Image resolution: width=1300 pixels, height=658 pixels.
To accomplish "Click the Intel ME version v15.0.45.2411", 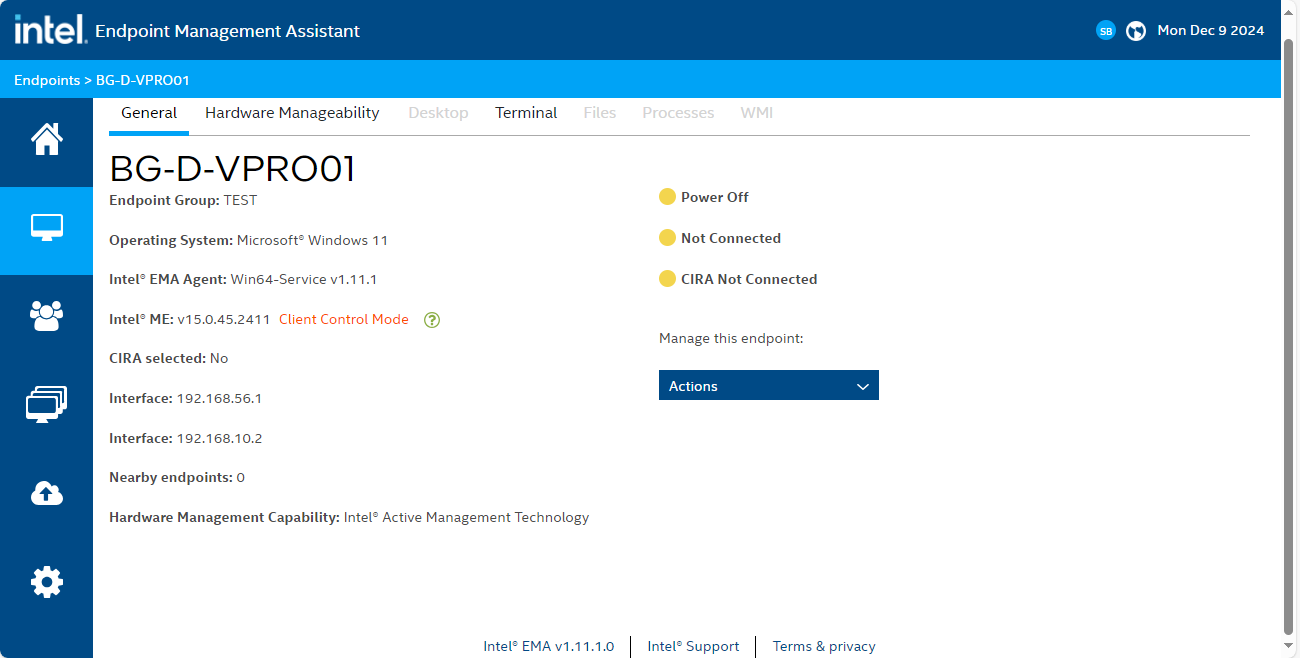I will click(x=224, y=319).
